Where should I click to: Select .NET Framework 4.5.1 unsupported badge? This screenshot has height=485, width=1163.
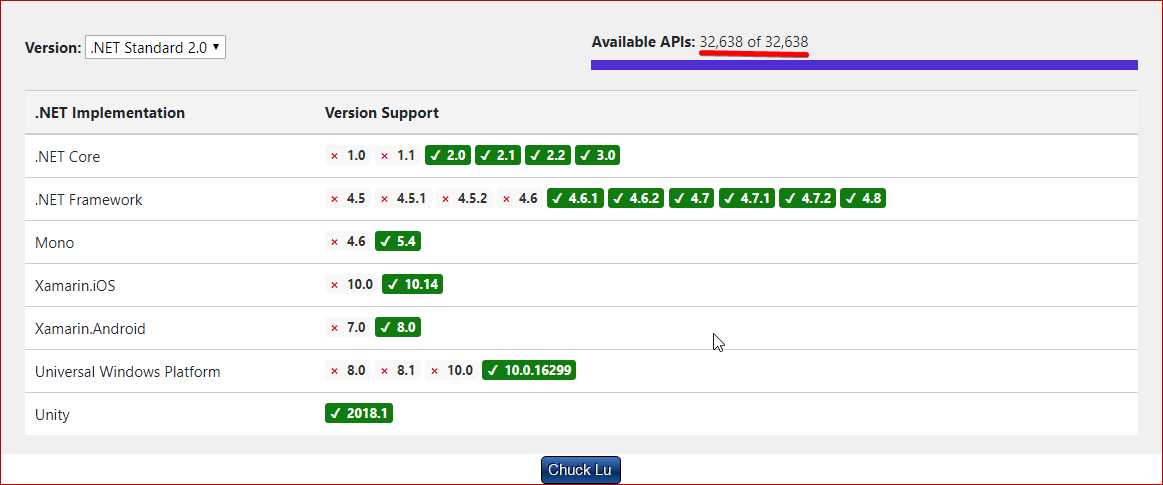[x=403, y=199]
